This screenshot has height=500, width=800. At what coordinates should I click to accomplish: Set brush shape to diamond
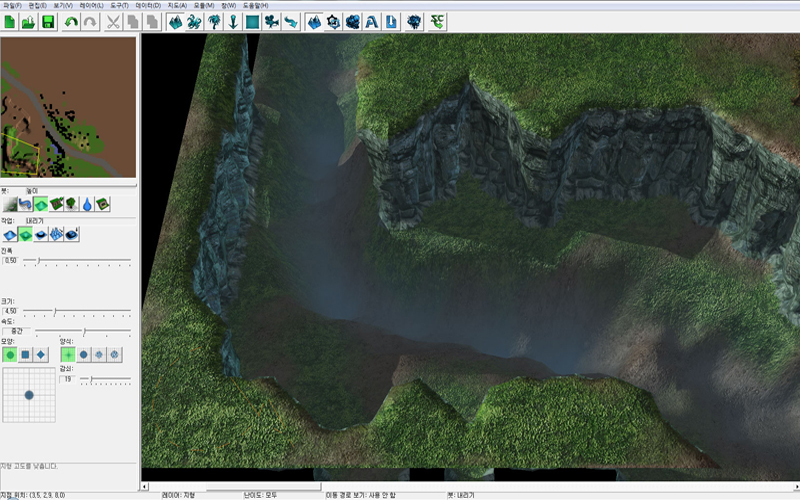pyautogui.click(x=41, y=355)
